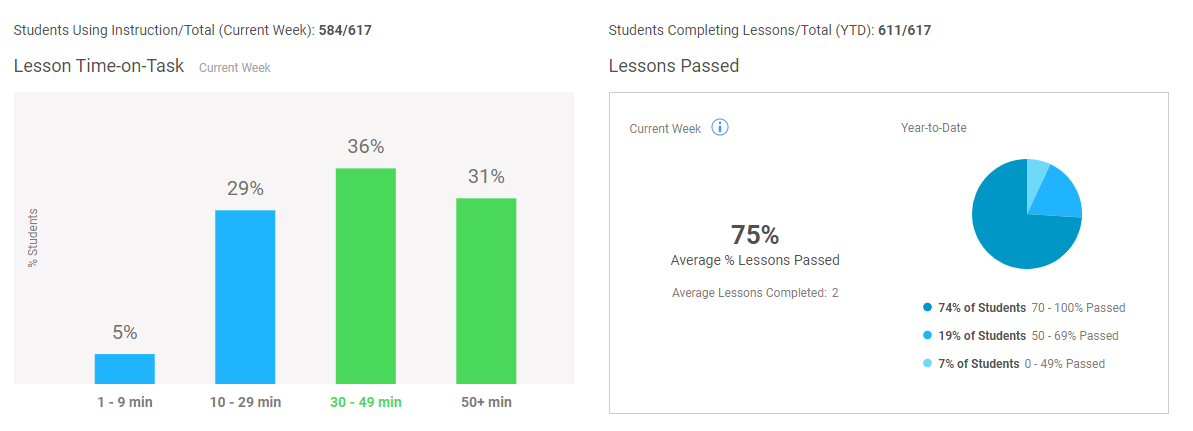Click the 611/617 students completing lessons count
1193x431 pixels.
(905, 30)
